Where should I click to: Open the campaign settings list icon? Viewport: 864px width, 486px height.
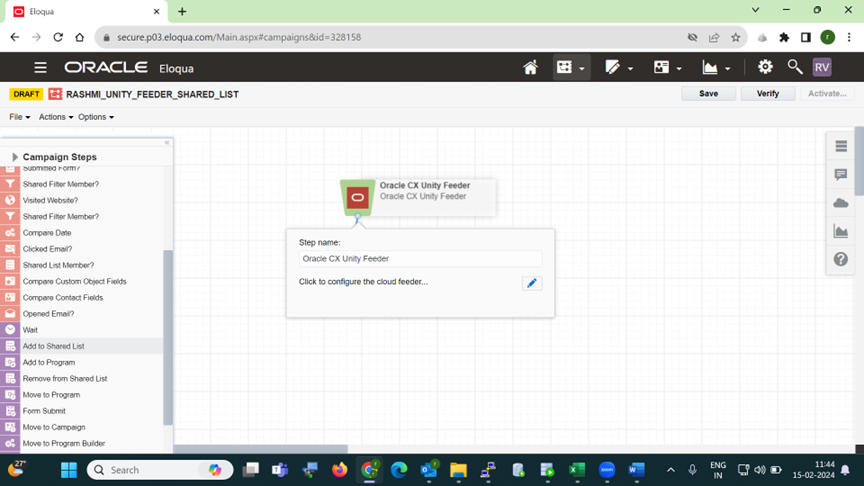(841, 146)
